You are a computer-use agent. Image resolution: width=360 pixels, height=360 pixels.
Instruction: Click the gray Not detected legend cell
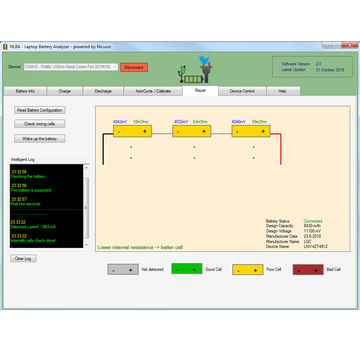[123, 269]
